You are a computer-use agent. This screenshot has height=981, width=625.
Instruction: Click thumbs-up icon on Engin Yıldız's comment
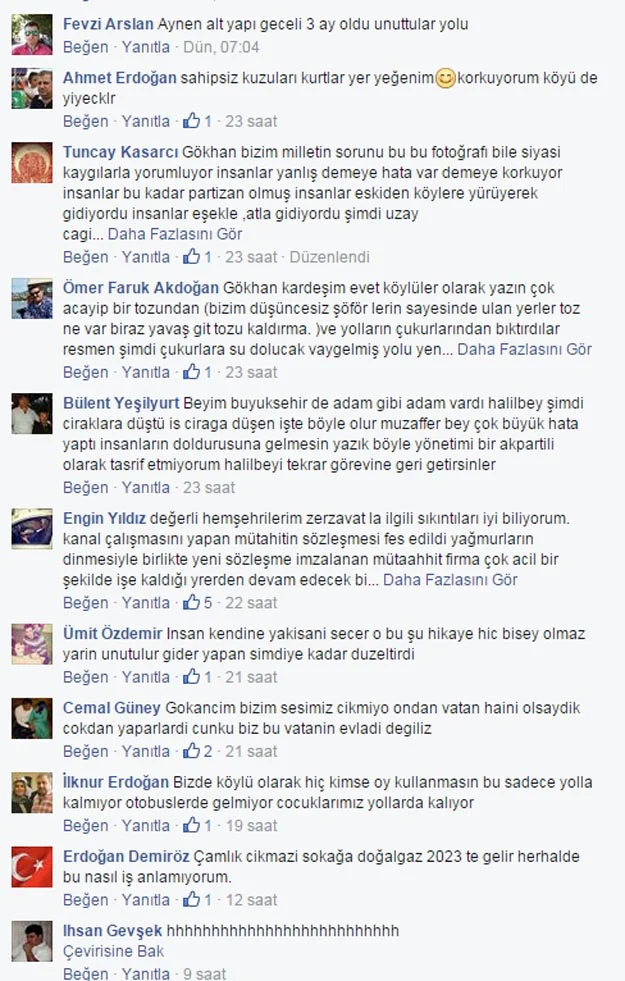(x=191, y=602)
